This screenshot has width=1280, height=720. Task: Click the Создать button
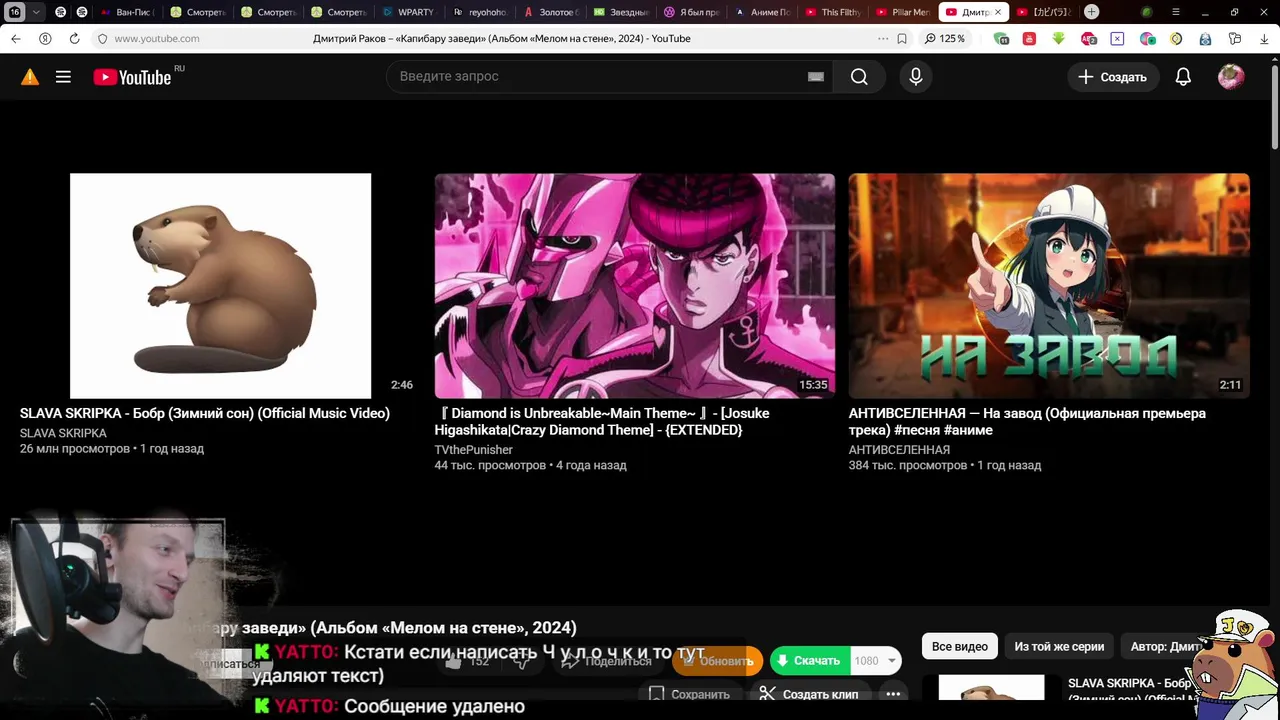[x=1113, y=77]
